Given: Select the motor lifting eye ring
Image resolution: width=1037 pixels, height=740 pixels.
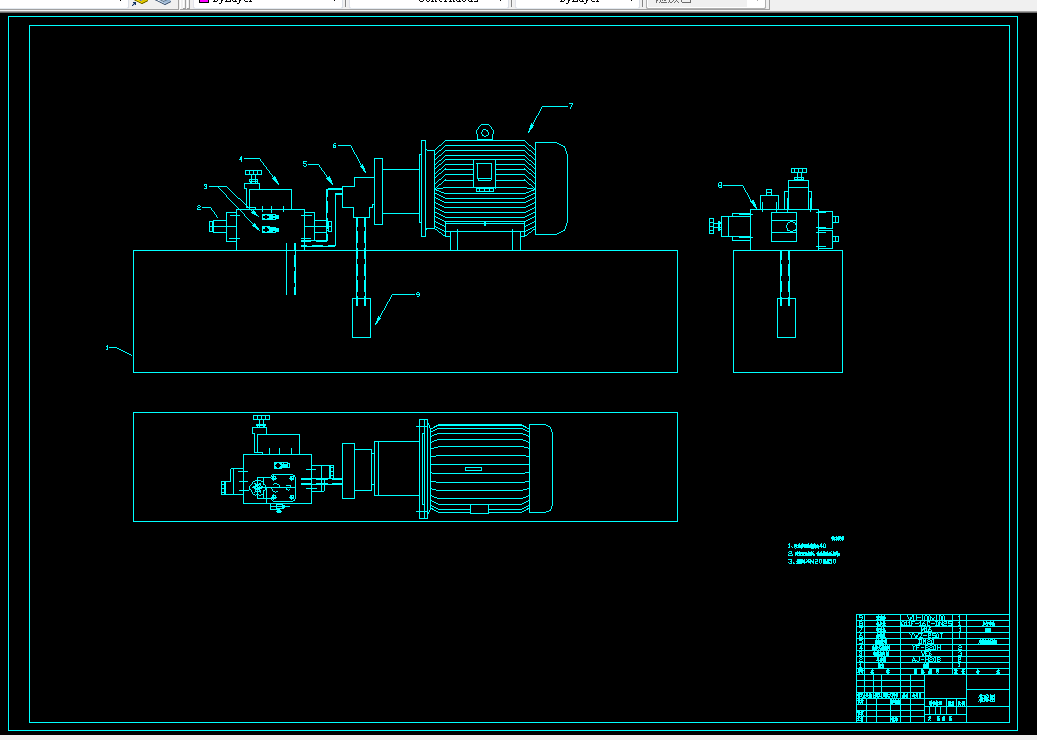Looking at the screenshot, I should (x=485, y=132).
